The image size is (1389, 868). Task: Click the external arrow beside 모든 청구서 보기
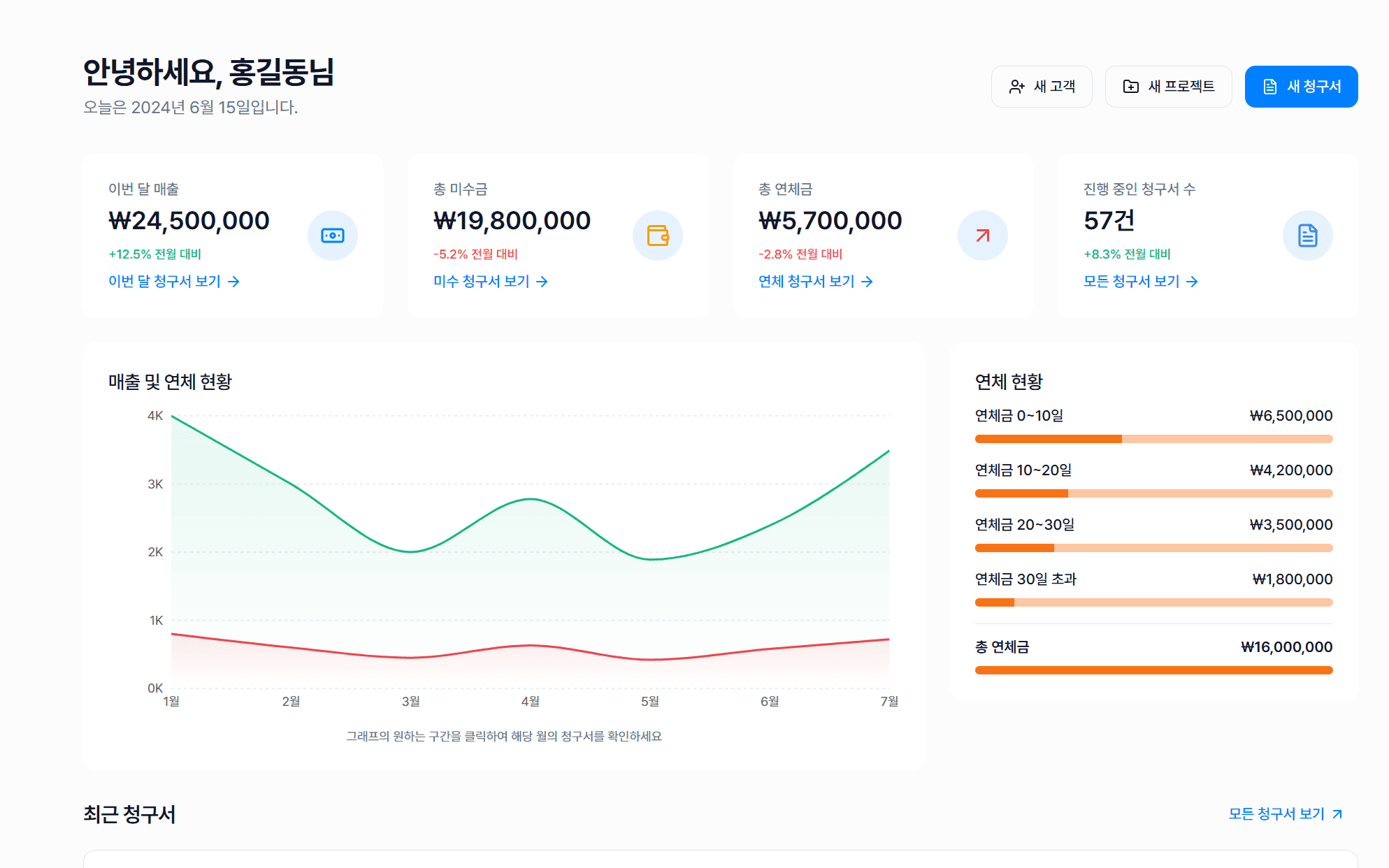coord(1337,814)
